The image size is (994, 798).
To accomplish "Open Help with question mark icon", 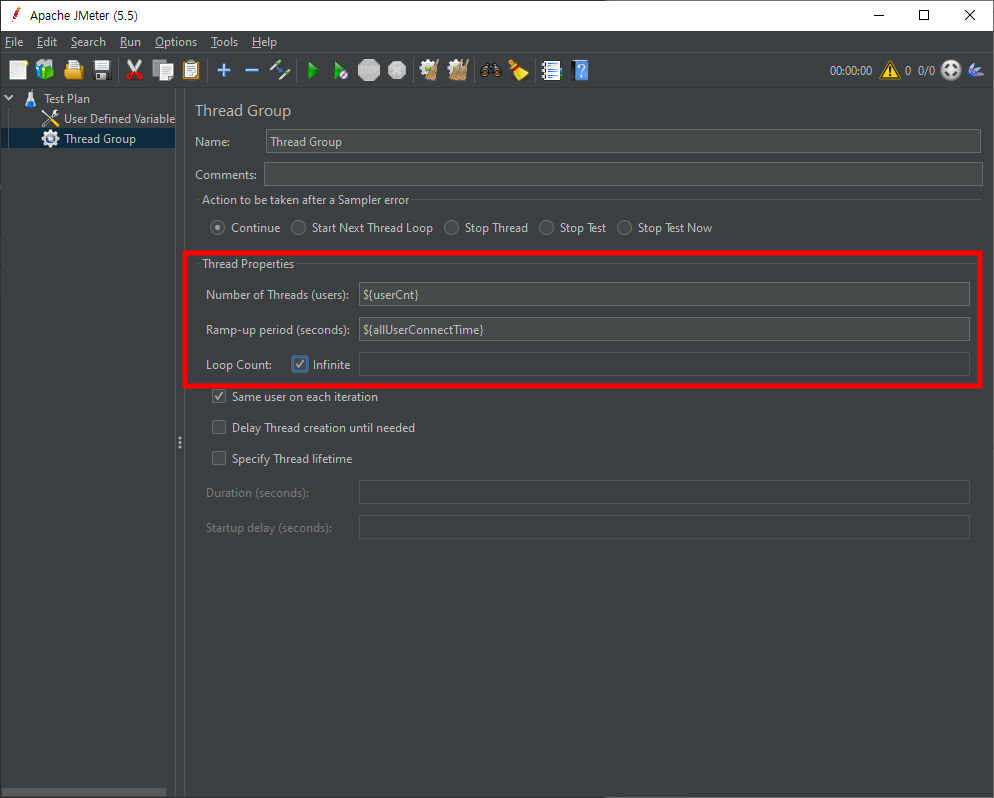I will (x=579, y=70).
